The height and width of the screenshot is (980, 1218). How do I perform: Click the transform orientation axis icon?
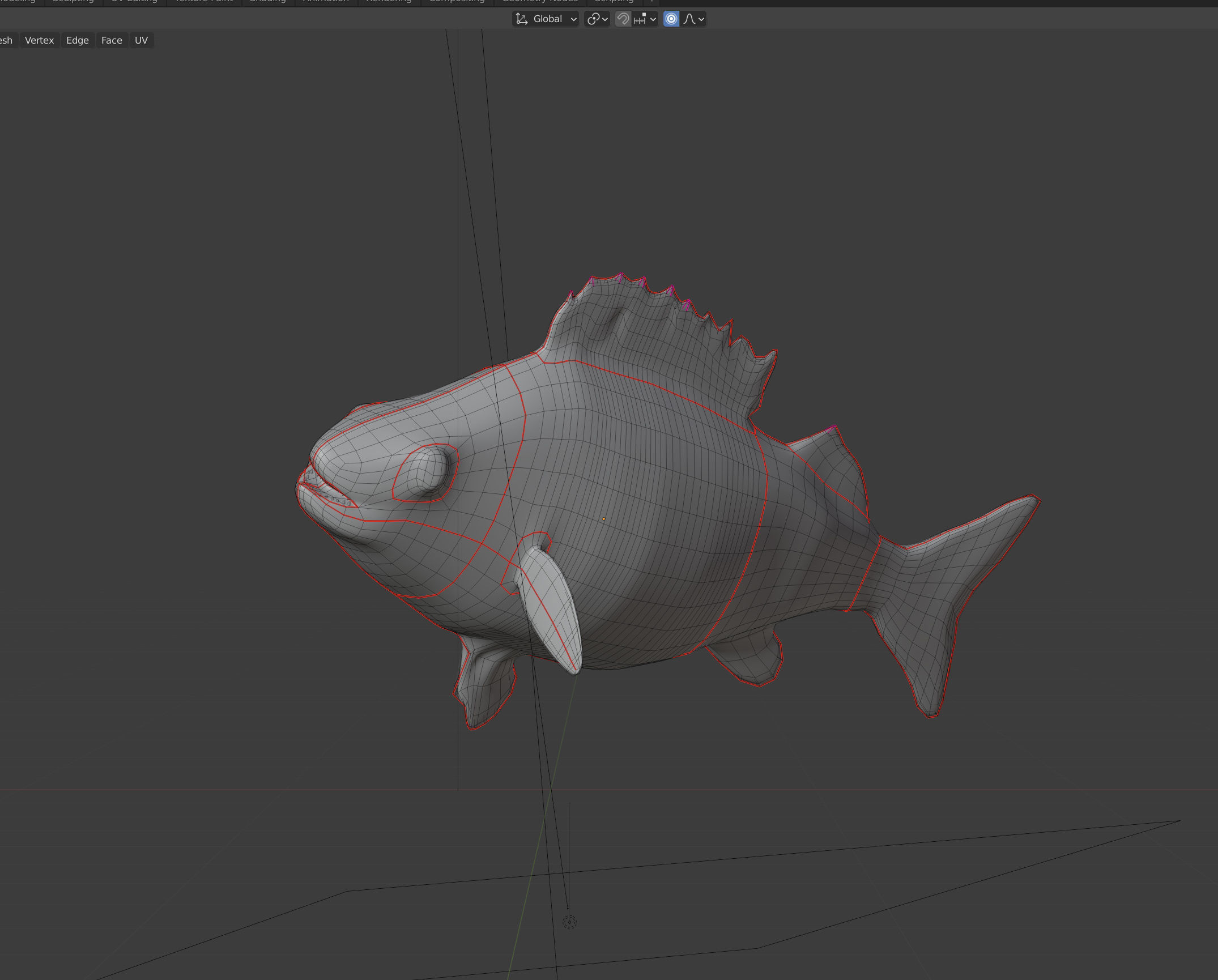521,19
